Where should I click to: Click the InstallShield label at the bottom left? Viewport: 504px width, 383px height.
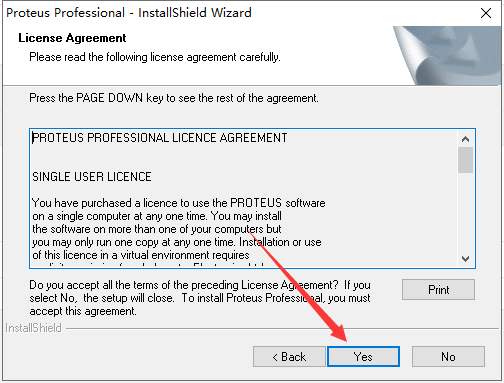[33, 328]
